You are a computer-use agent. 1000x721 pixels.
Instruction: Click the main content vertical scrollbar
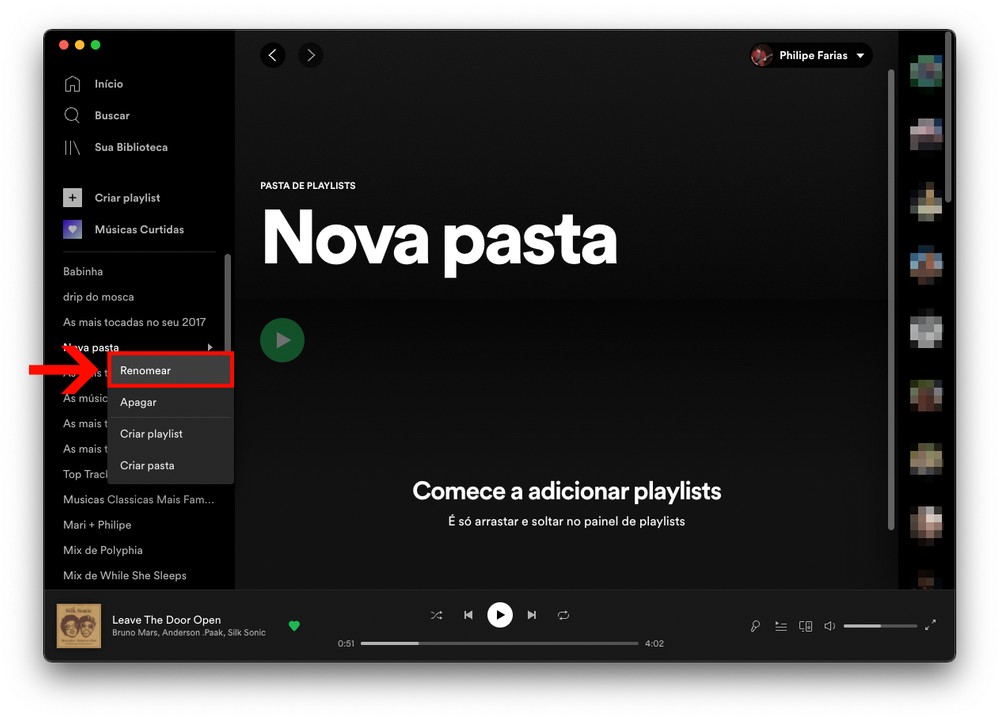[x=891, y=300]
